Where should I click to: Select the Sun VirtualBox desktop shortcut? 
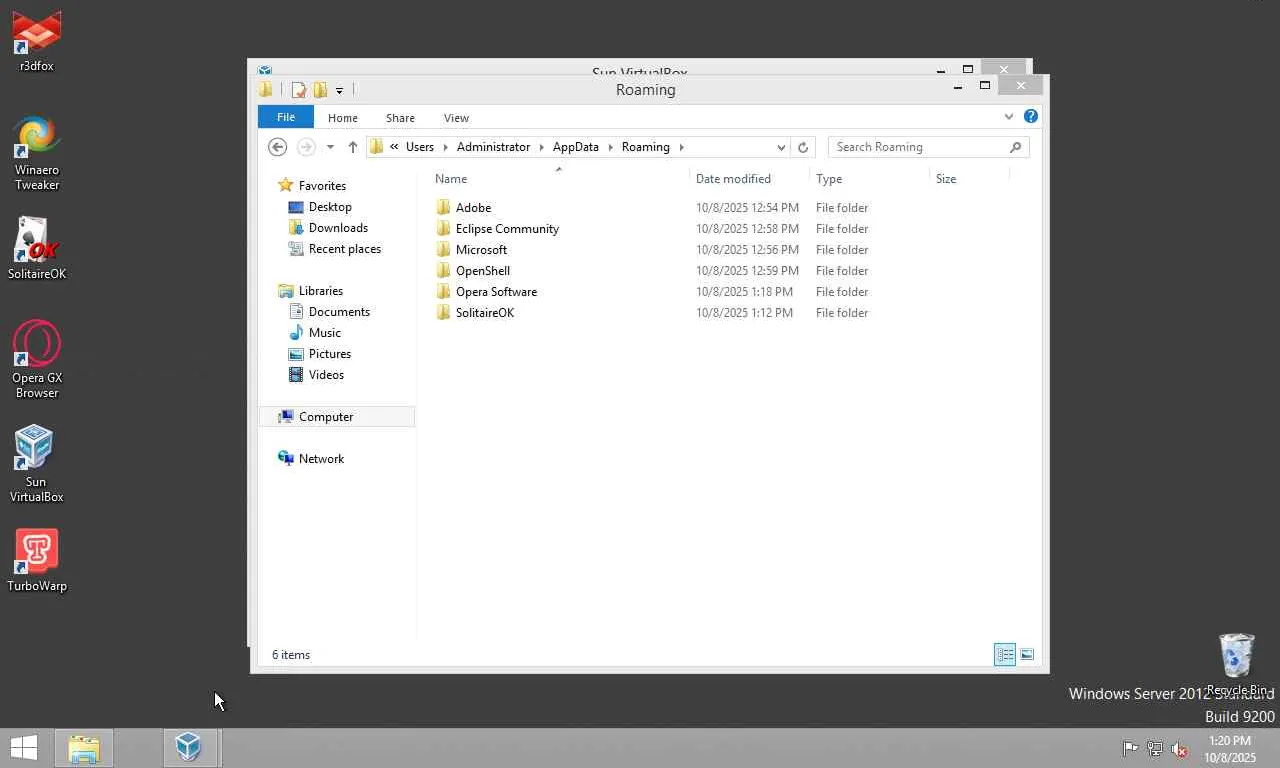[37, 463]
